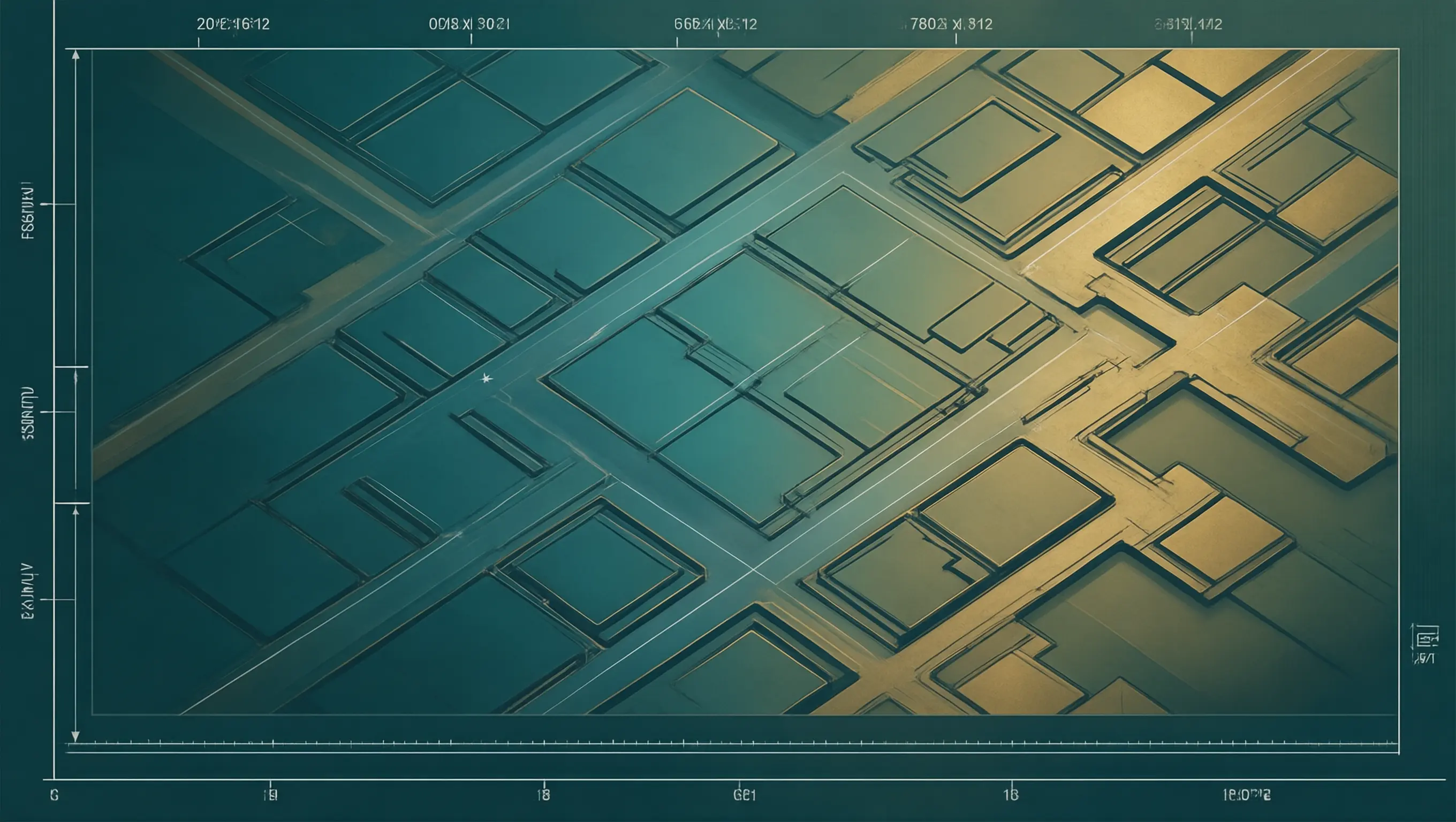Click the "G" origin label on bottom axis
The image size is (1456, 822).
pos(54,795)
